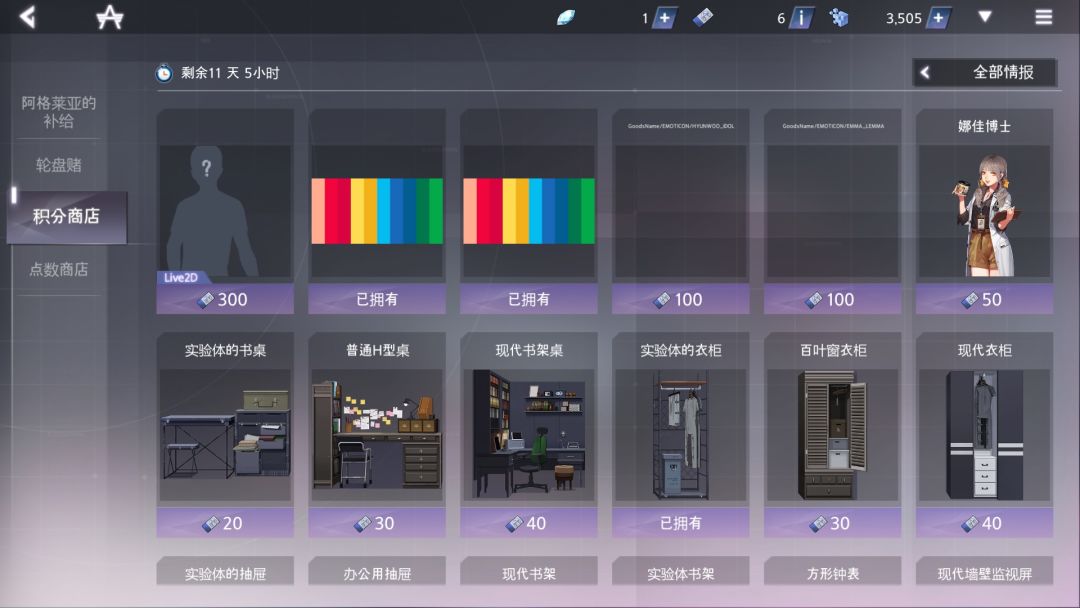Screen dimensions: 1080x608
Task: Select 点数商店 tab
Action: tap(59, 269)
